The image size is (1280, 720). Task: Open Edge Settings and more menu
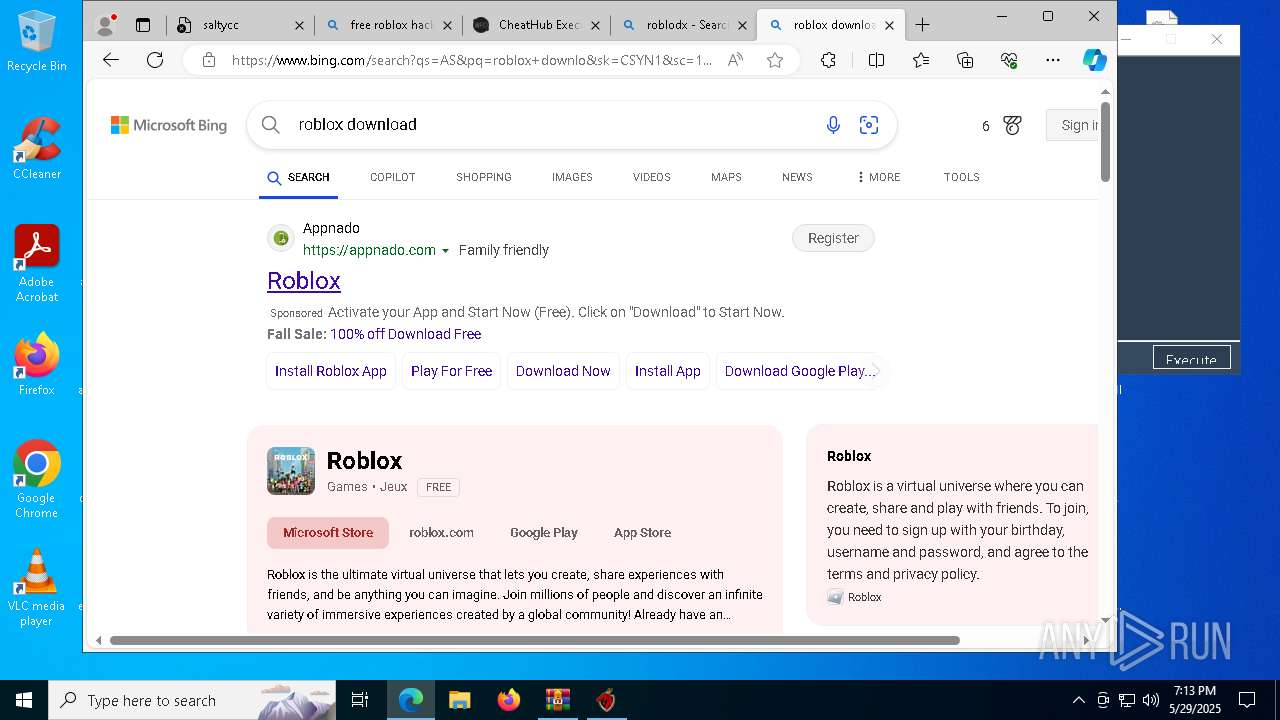pyautogui.click(x=1053, y=60)
